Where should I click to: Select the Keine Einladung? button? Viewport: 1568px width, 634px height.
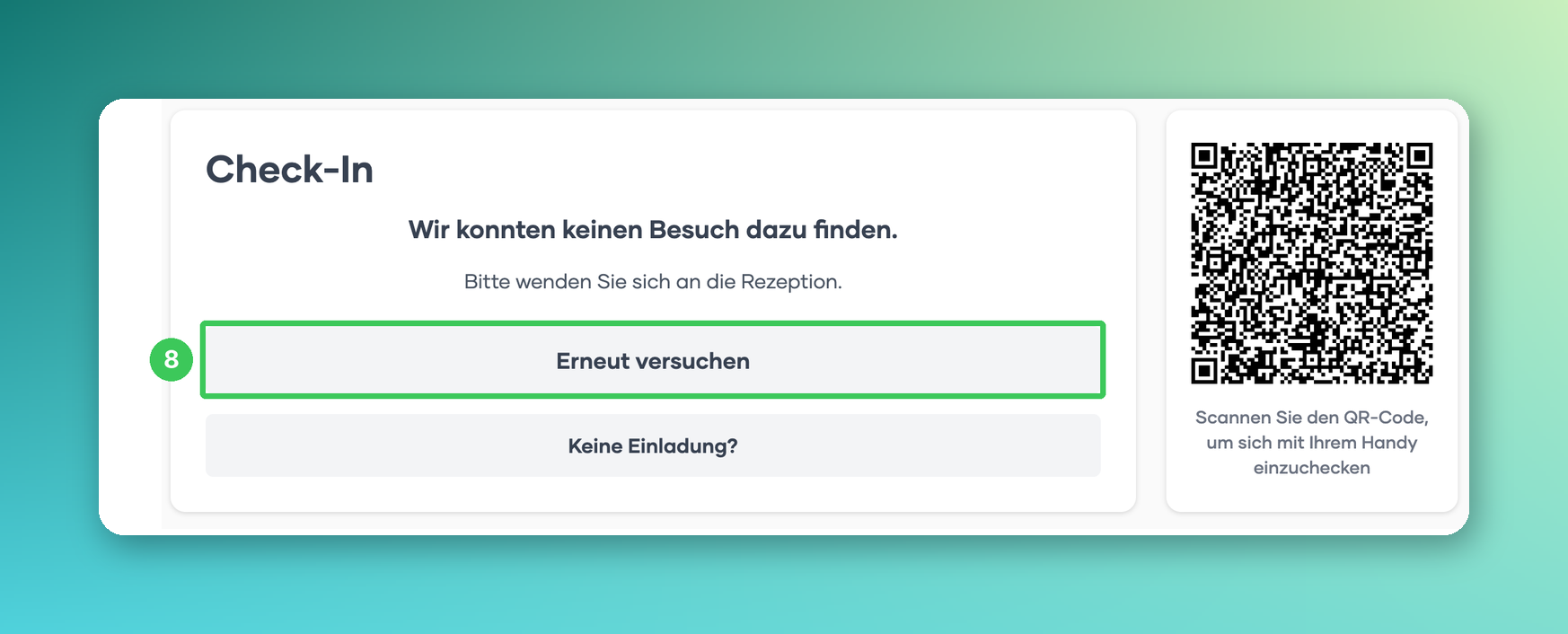tap(653, 445)
